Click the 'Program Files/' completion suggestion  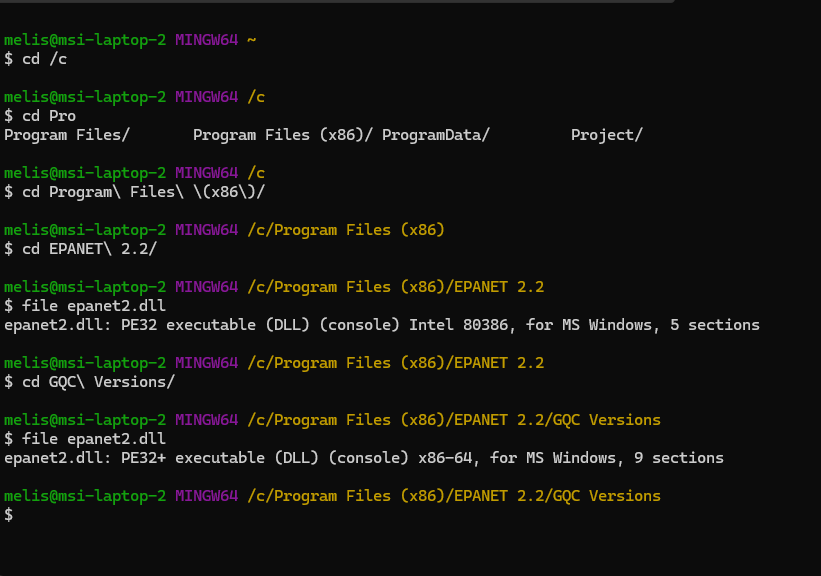(x=66, y=135)
